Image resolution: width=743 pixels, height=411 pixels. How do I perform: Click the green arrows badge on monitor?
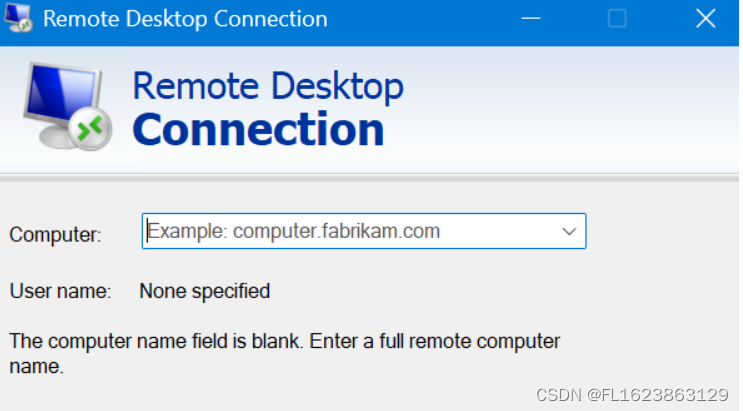[x=91, y=128]
